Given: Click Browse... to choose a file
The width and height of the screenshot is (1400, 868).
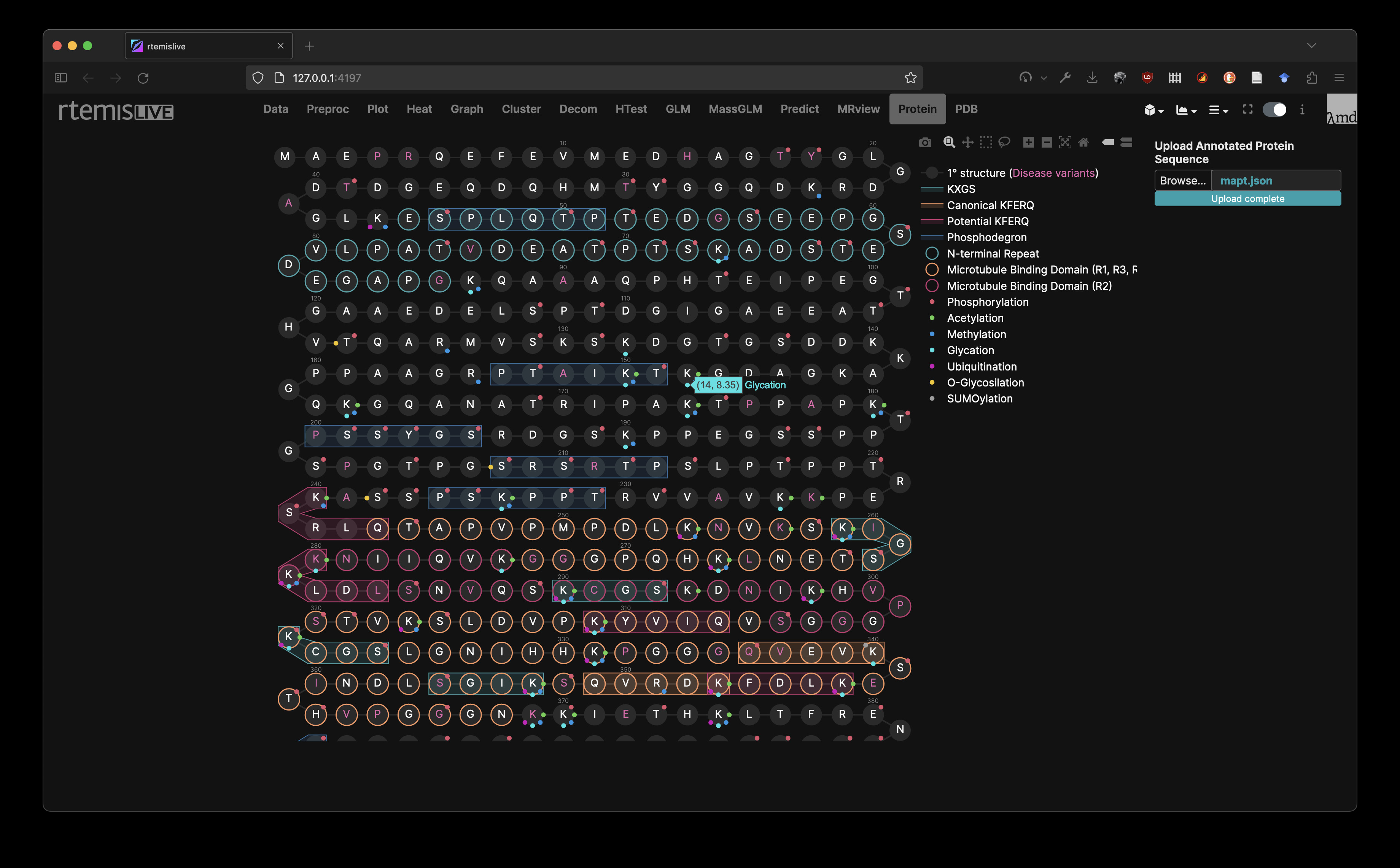Looking at the screenshot, I should pyautogui.click(x=1182, y=181).
